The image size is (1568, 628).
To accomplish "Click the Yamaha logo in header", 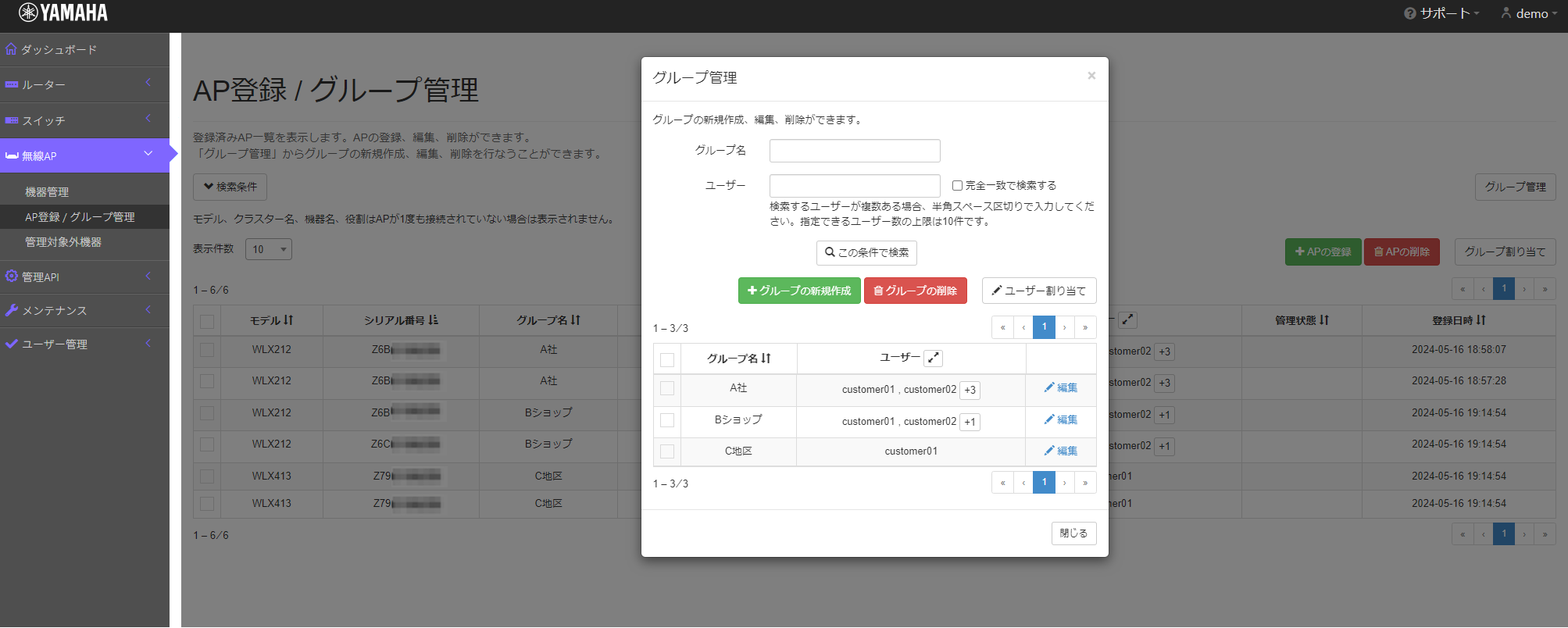I will click(x=63, y=13).
